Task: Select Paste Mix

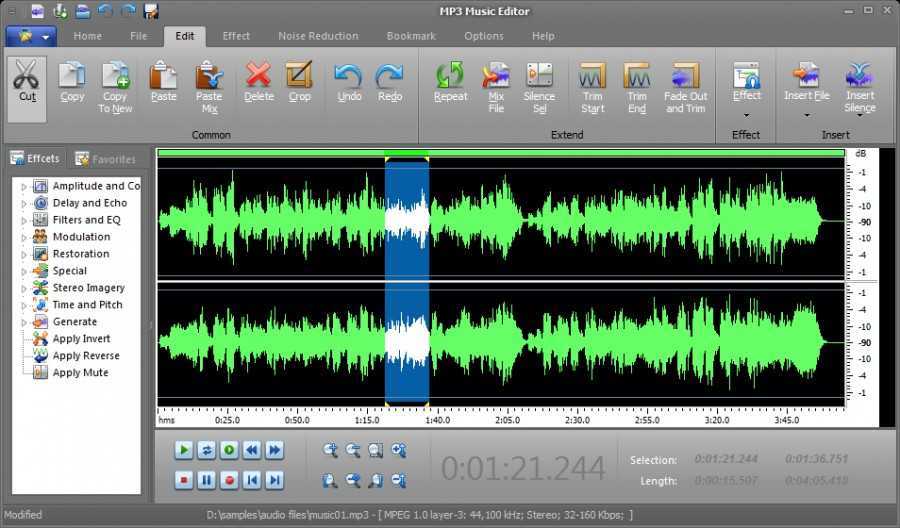Action: pos(209,87)
